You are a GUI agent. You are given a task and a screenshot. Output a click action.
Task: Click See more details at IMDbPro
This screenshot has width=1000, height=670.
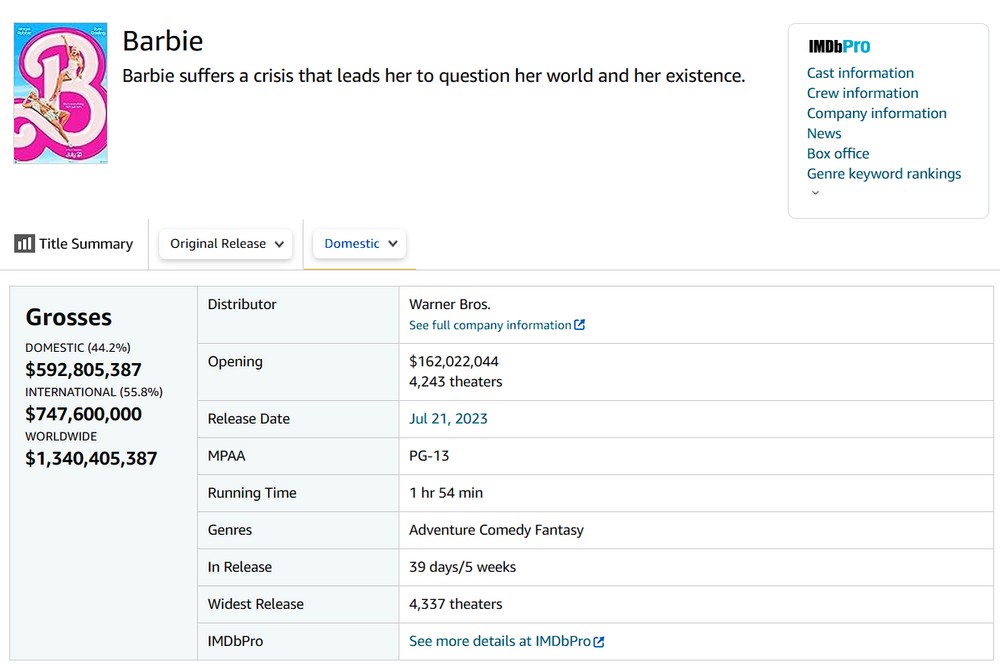(499, 641)
